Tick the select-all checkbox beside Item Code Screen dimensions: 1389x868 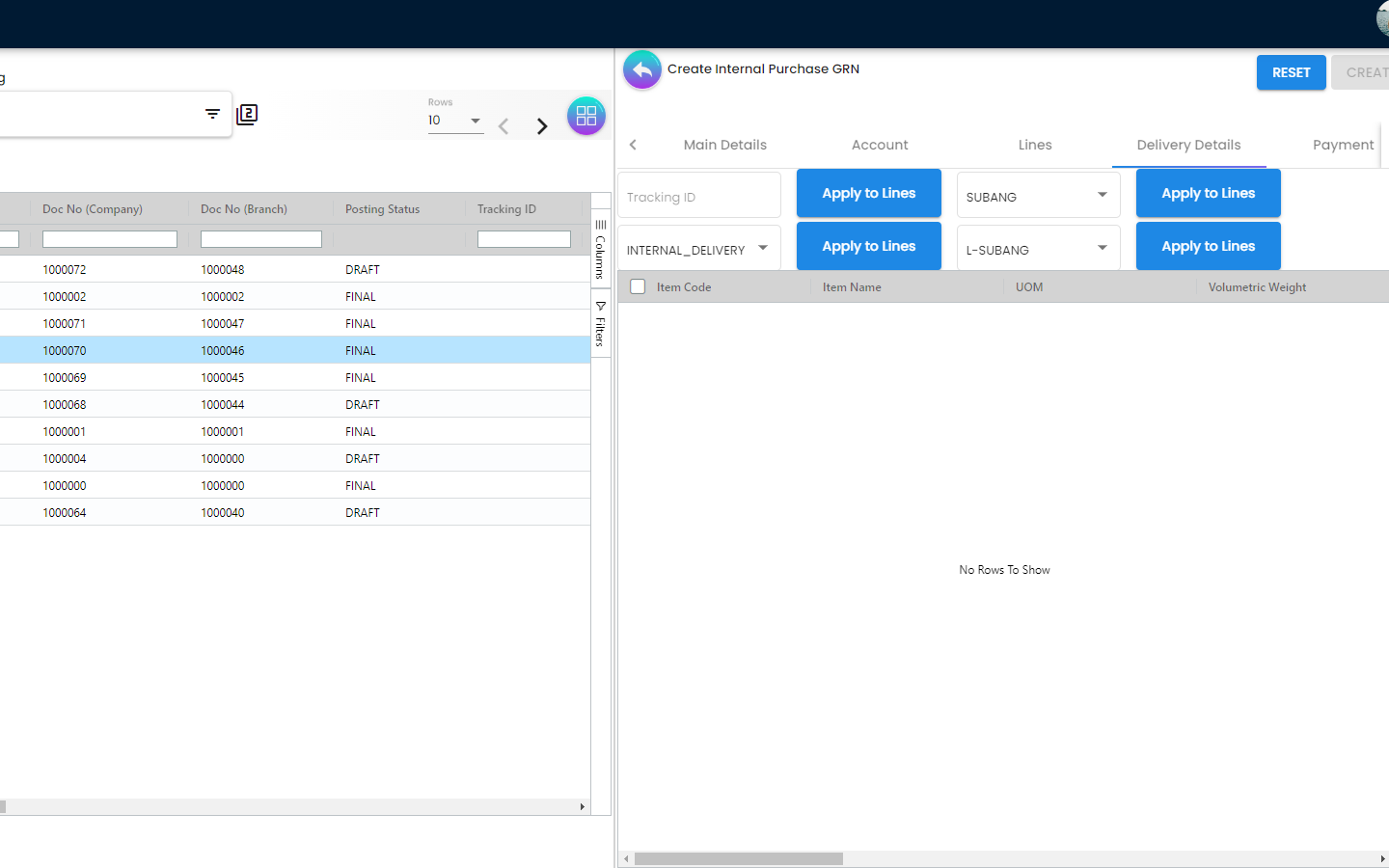click(638, 286)
